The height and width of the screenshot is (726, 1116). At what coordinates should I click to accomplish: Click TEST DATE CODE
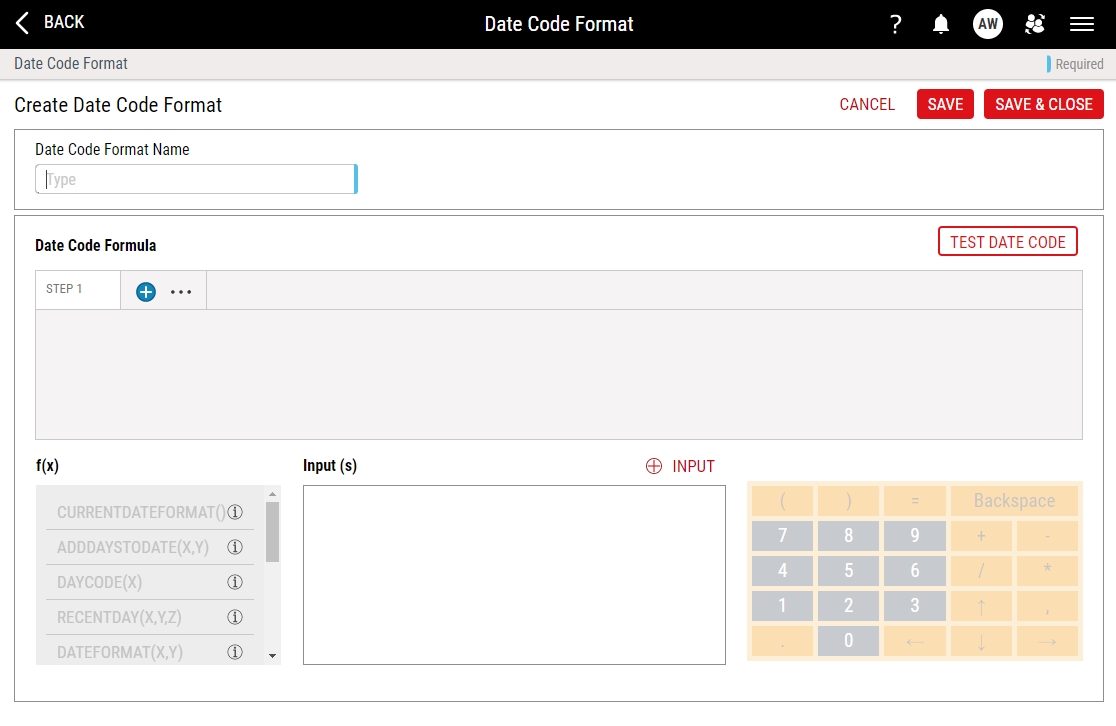coord(1007,241)
